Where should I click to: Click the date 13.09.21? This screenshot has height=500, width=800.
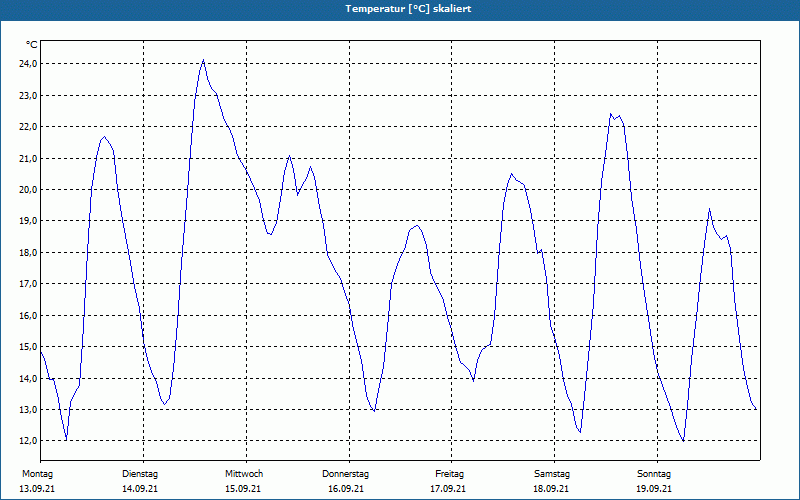click(37, 489)
